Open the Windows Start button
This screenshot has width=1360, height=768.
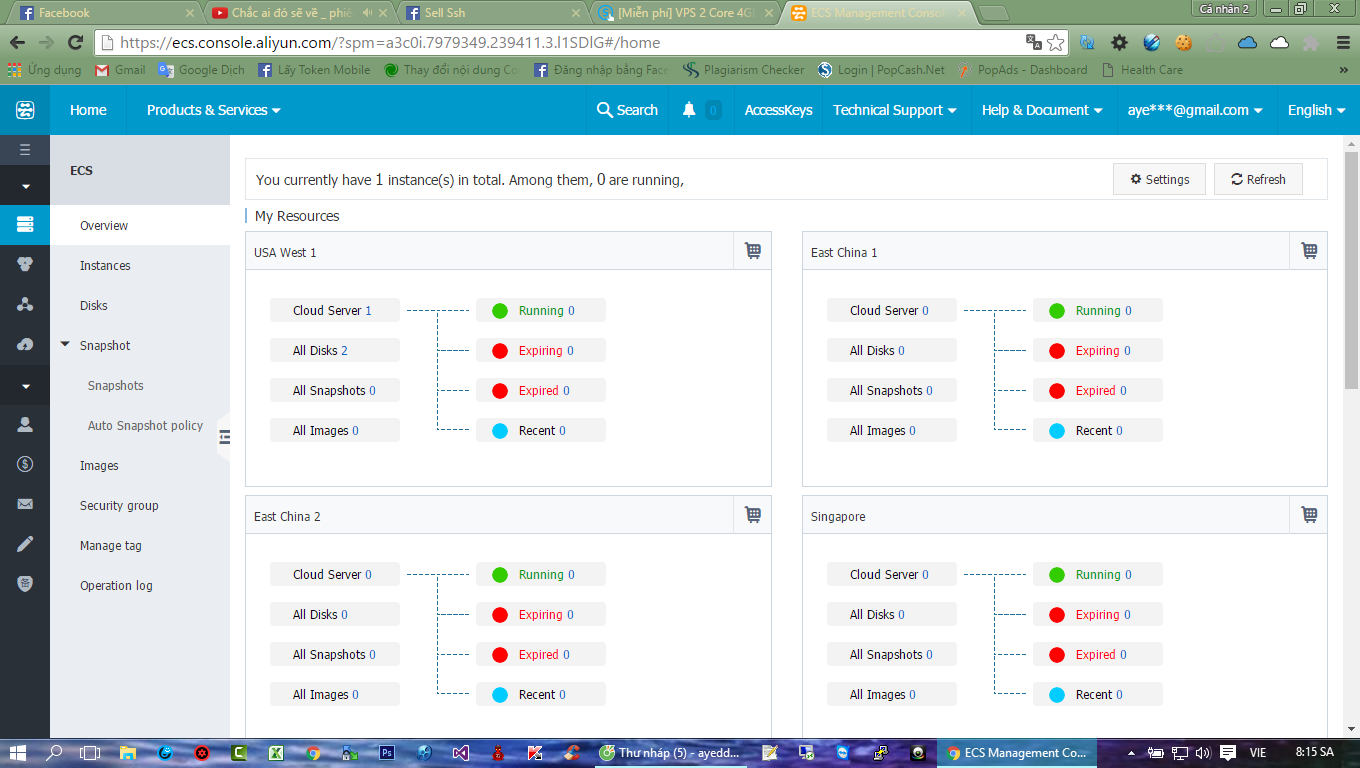coord(18,752)
